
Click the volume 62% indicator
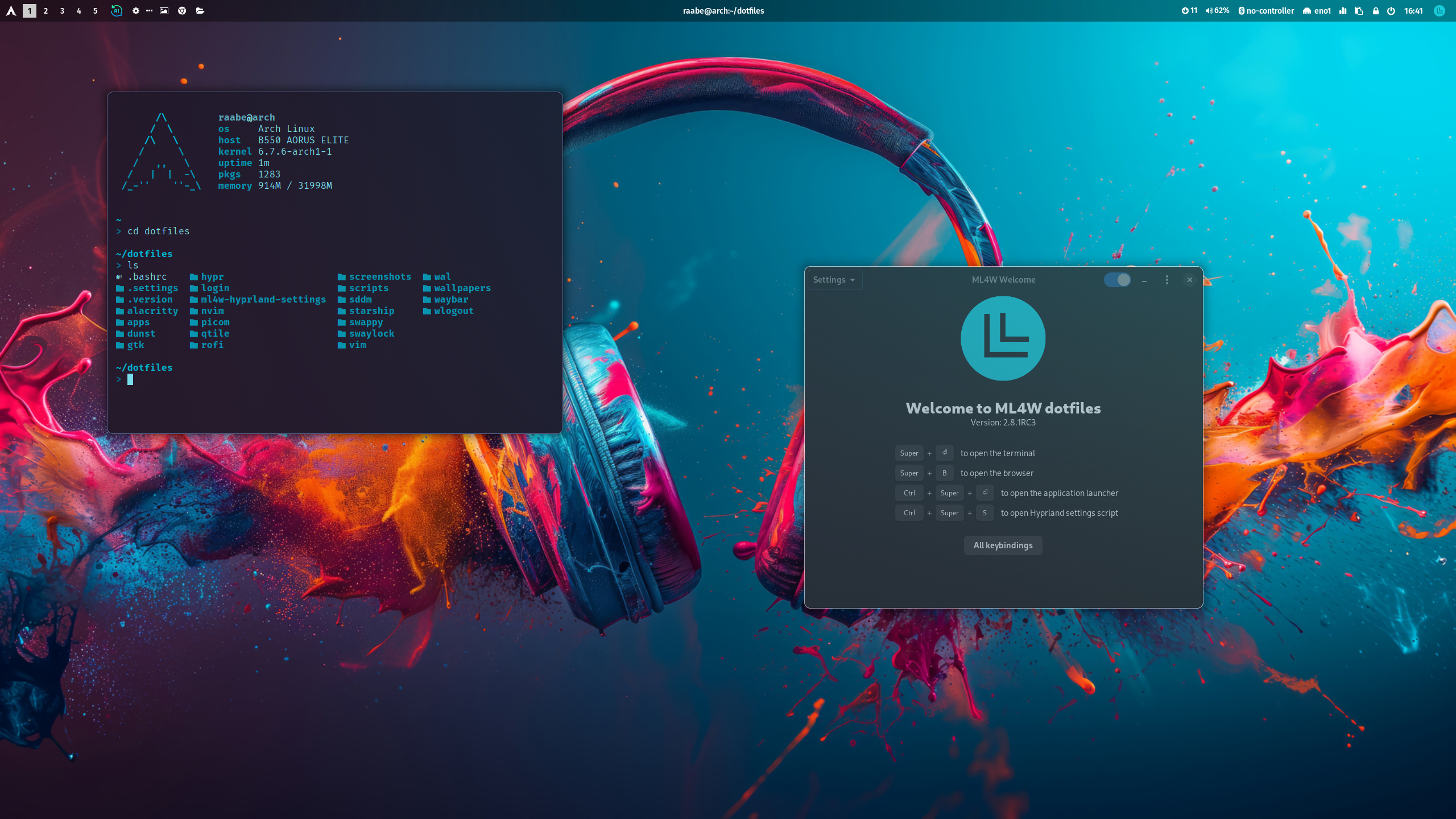(x=1217, y=11)
